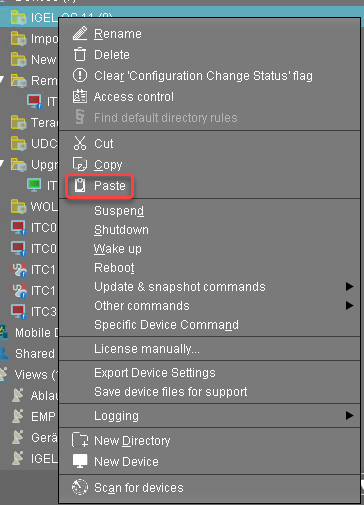The width and height of the screenshot is (364, 505).
Task: Click the Cut scissors icon
Action: pyautogui.click(x=80, y=143)
